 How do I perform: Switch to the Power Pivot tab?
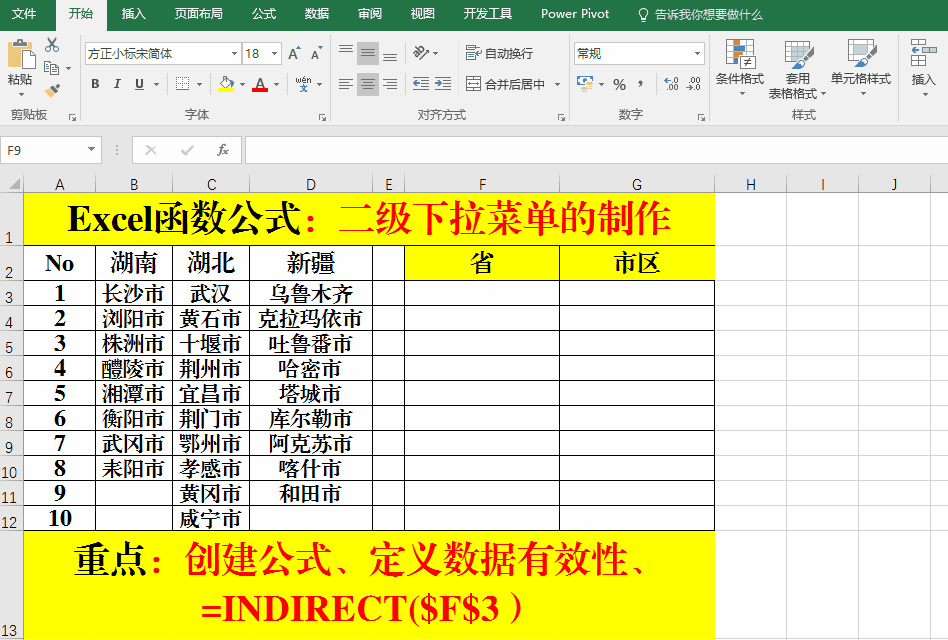pos(575,14)
